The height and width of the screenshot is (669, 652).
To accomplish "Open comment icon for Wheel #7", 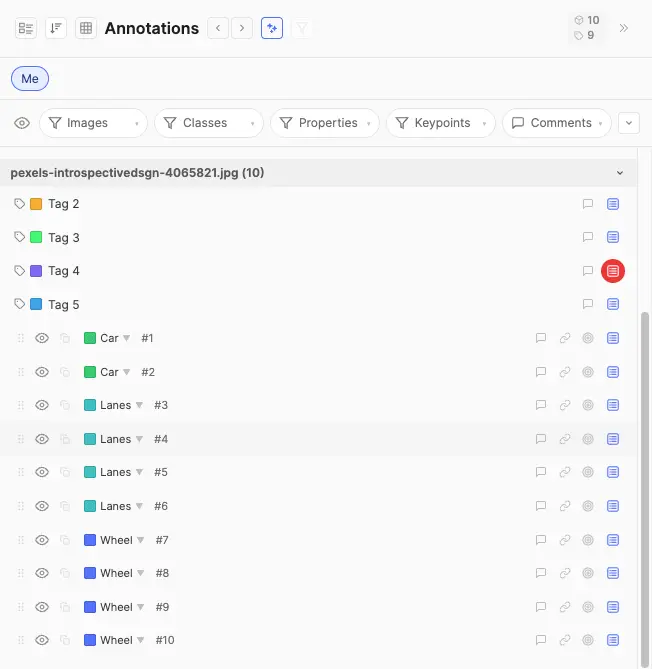I will click(541, 540).
